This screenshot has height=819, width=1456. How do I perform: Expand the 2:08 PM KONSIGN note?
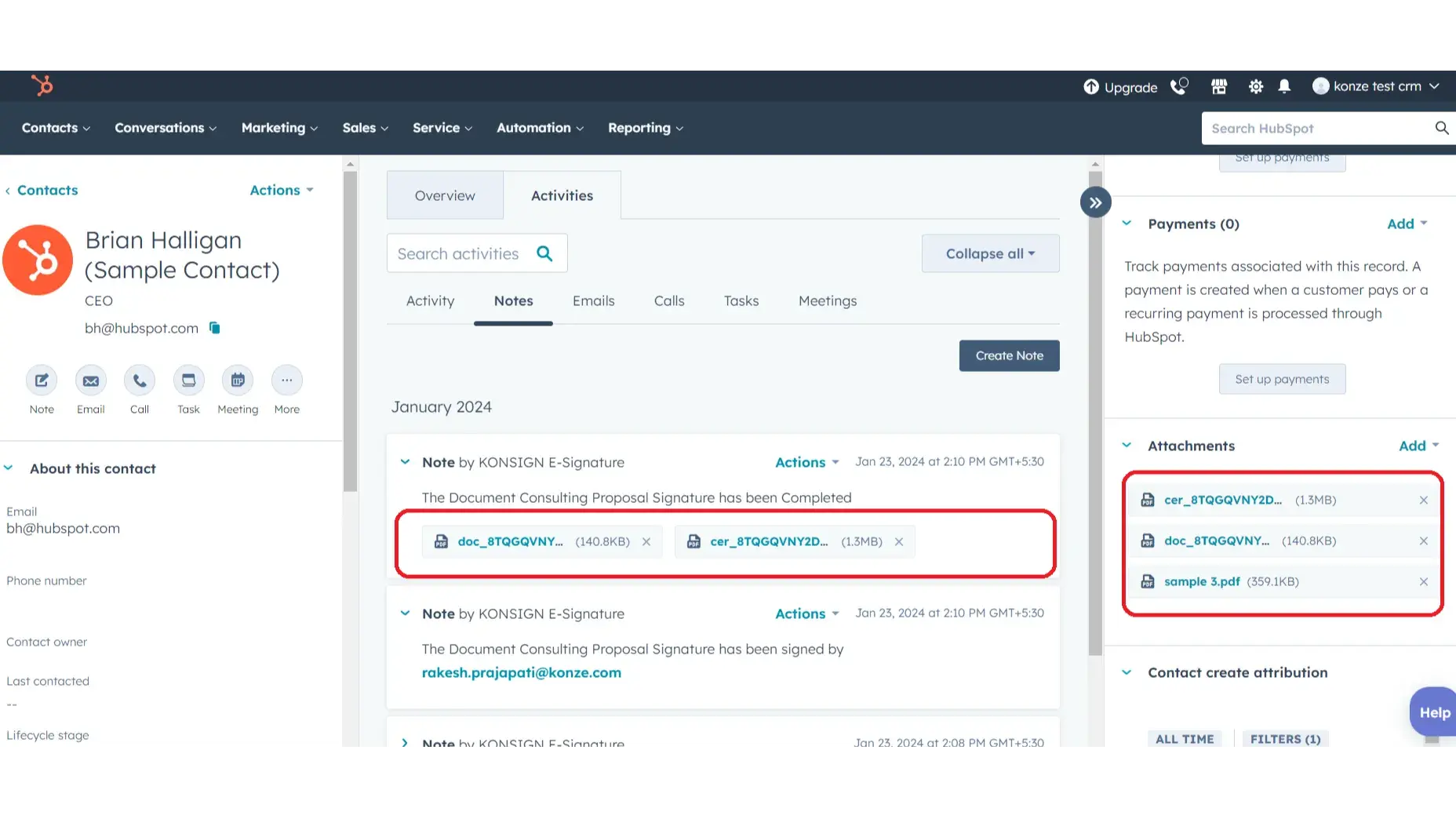pyautogui.click(x=405, y=742)
